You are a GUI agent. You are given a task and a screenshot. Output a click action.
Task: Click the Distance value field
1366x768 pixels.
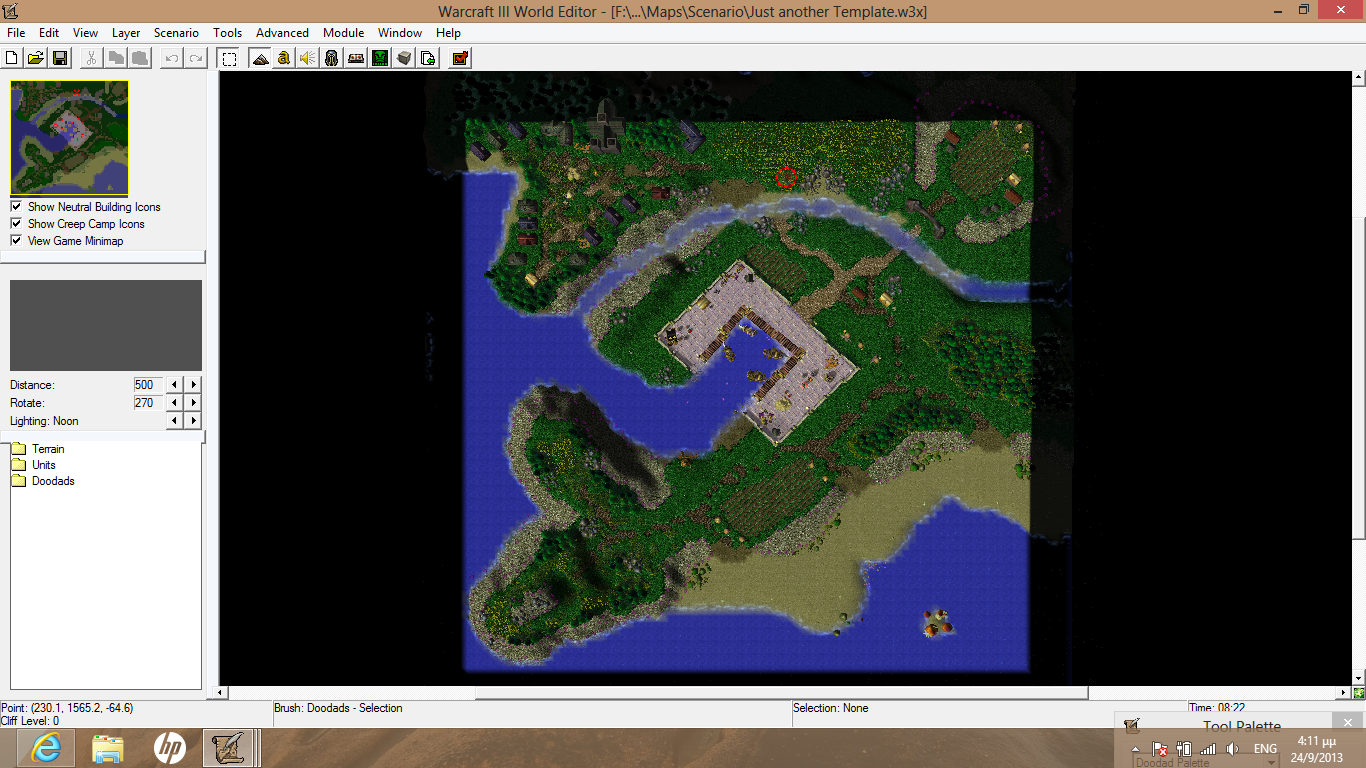pyautogui.click(x=147, y=385)
